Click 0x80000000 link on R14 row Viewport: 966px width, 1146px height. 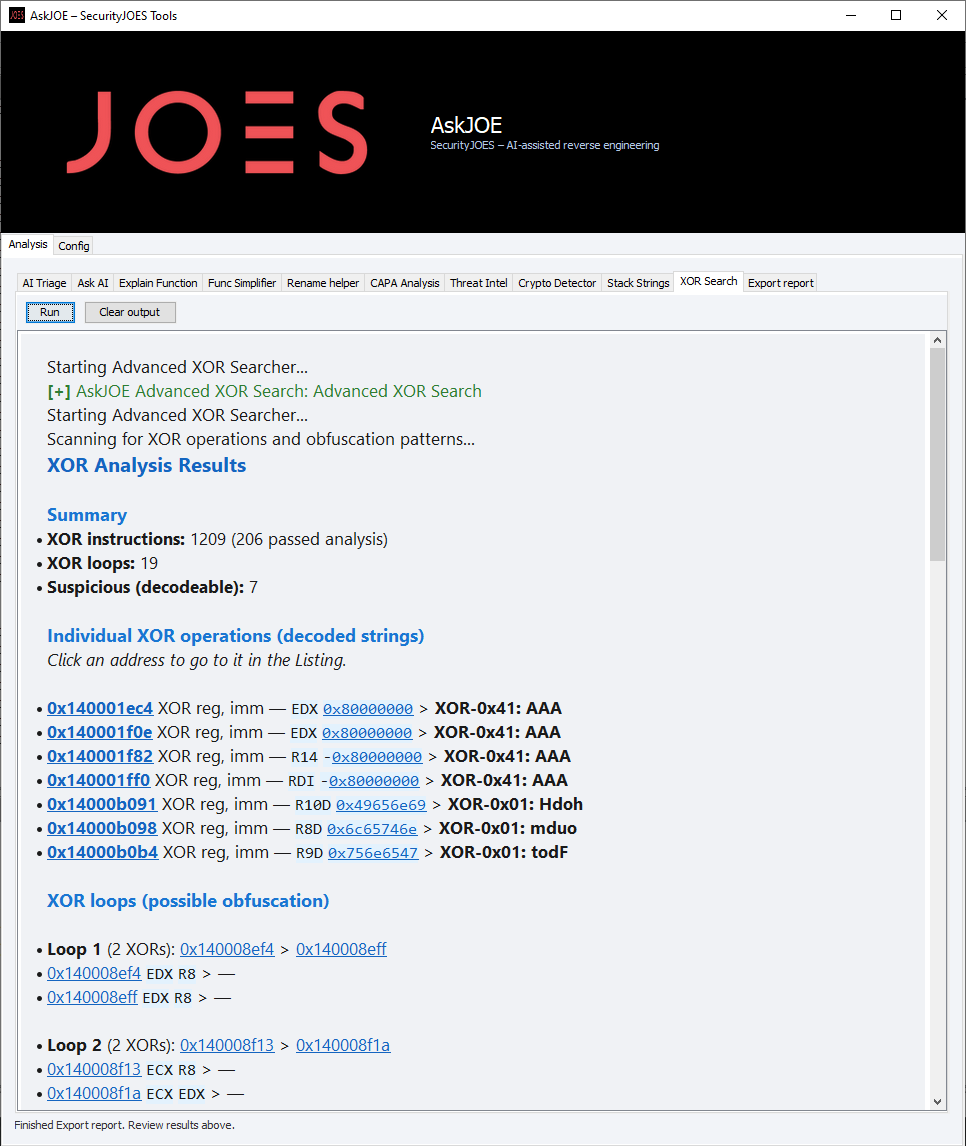pyautogui.click(x=377, y=758)
